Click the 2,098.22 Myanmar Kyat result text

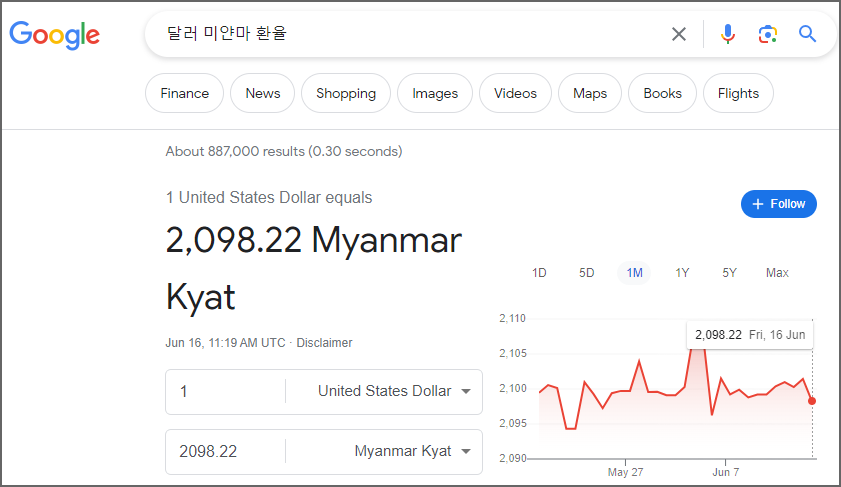[x=314, y=268]
